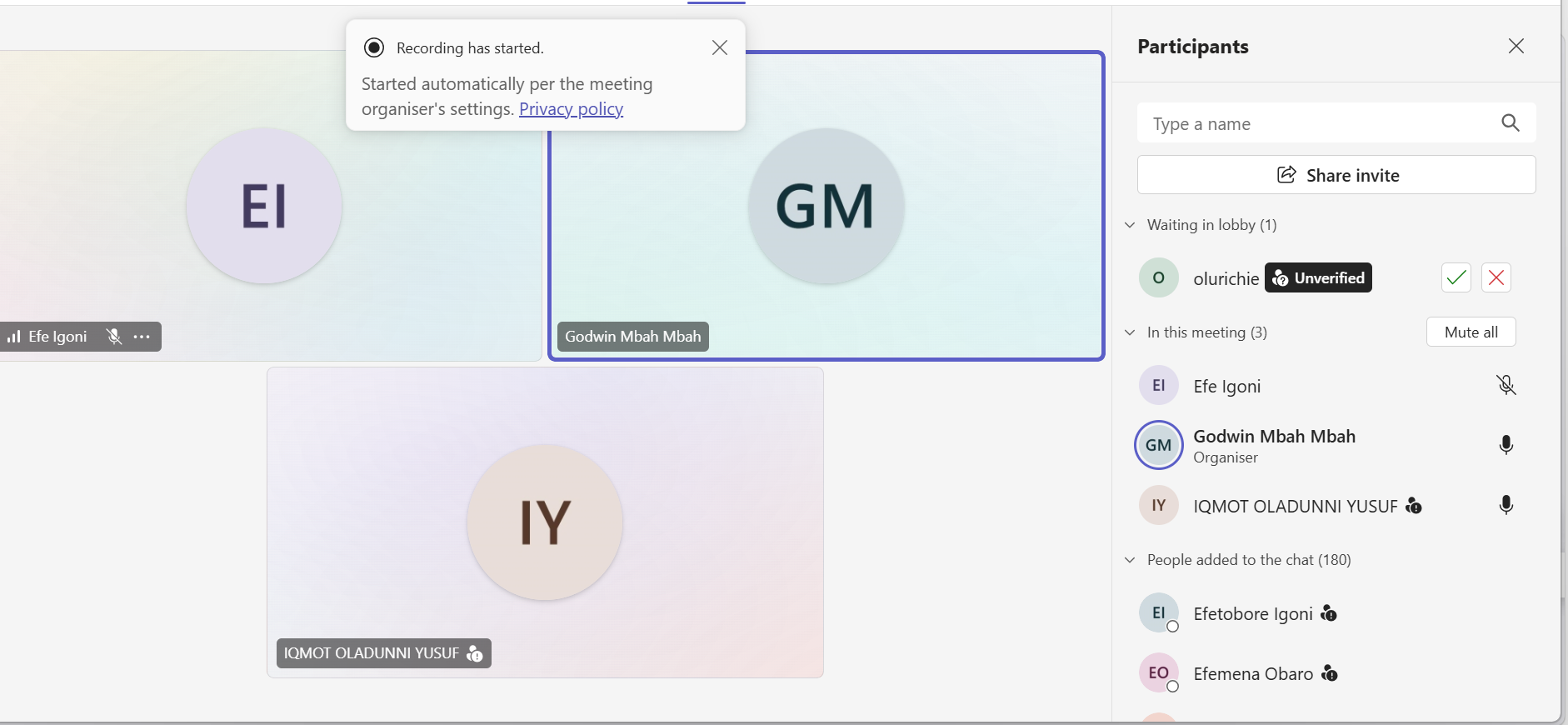This screenshot has height=725, width=1568.
Task: Deny olurichie with the red X
Action: [x=1496, y=277]
